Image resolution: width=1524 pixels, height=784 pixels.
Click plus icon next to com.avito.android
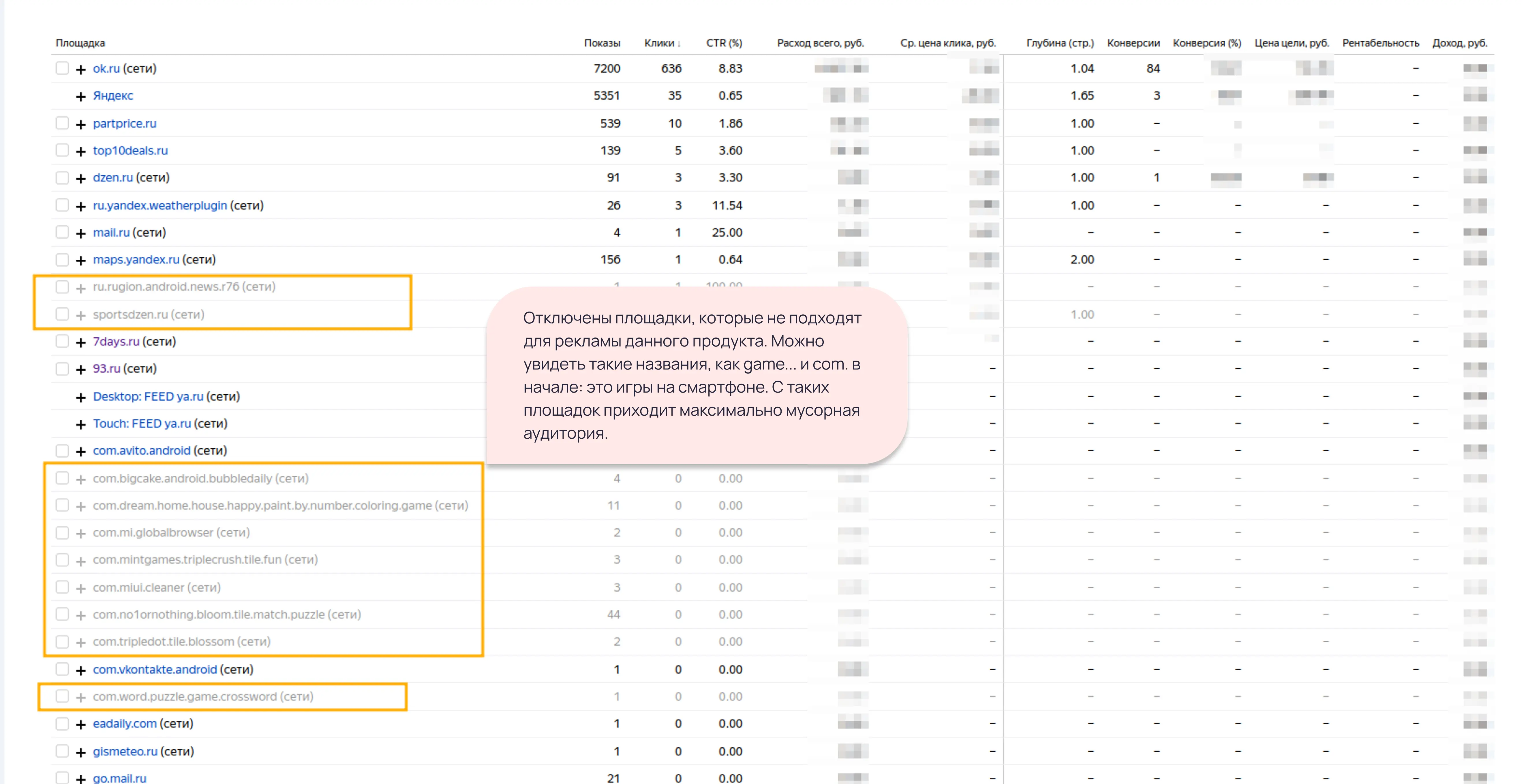[81, 452]
